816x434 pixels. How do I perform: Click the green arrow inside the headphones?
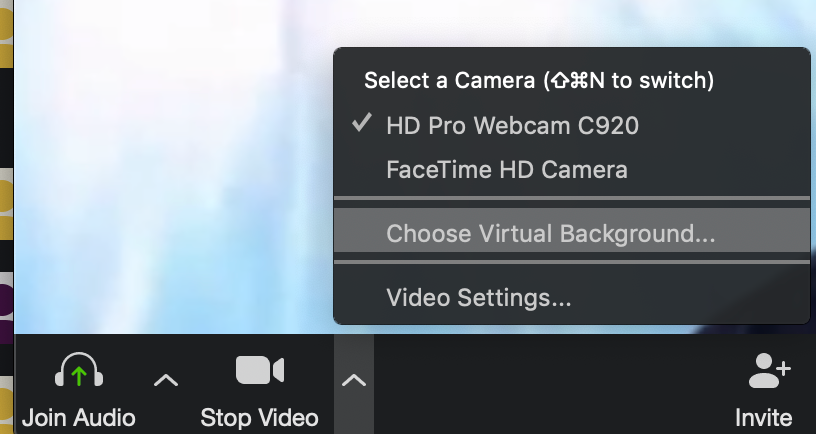(x=79, y=377)
